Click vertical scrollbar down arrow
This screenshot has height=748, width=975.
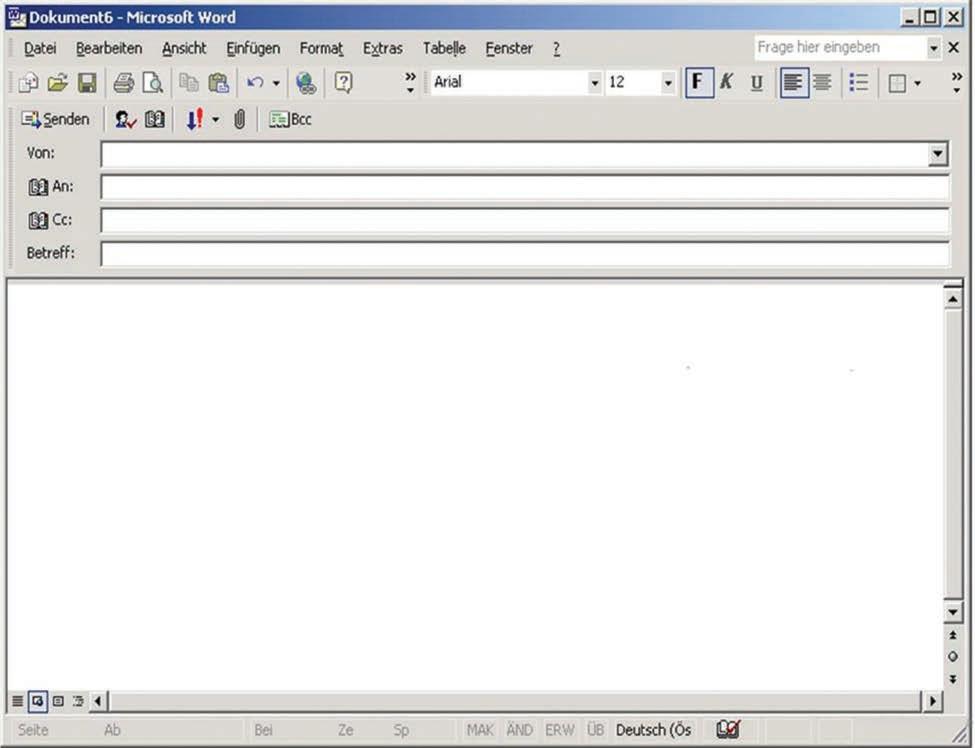pos(953,612)
